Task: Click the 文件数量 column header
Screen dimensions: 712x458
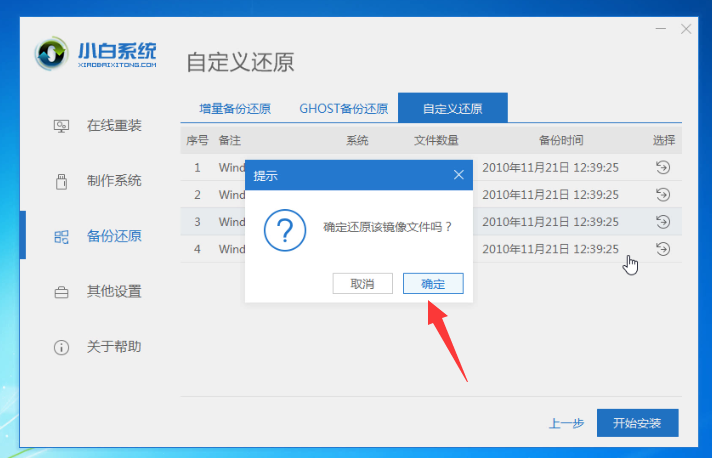Action: [x=436, y=140]
